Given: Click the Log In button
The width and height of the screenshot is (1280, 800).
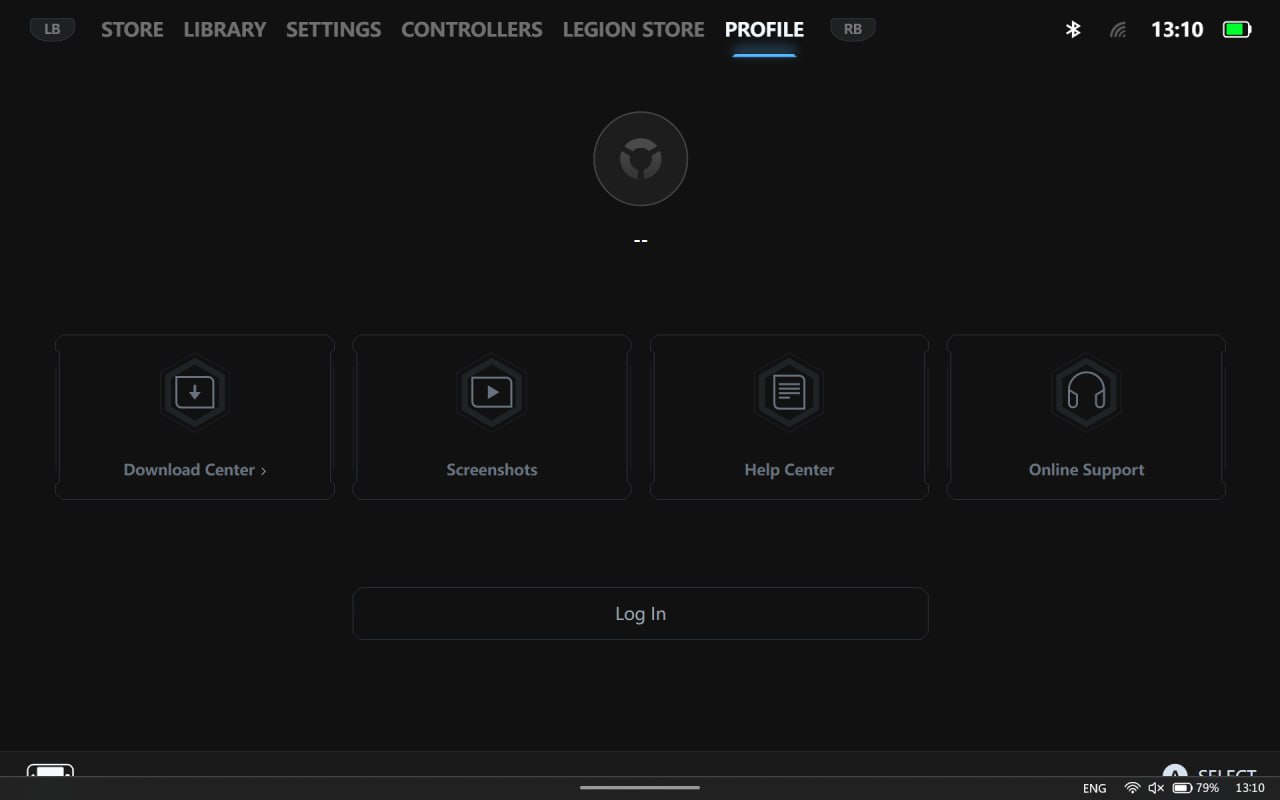Looking at the screenshot, I should coord(640,613).
